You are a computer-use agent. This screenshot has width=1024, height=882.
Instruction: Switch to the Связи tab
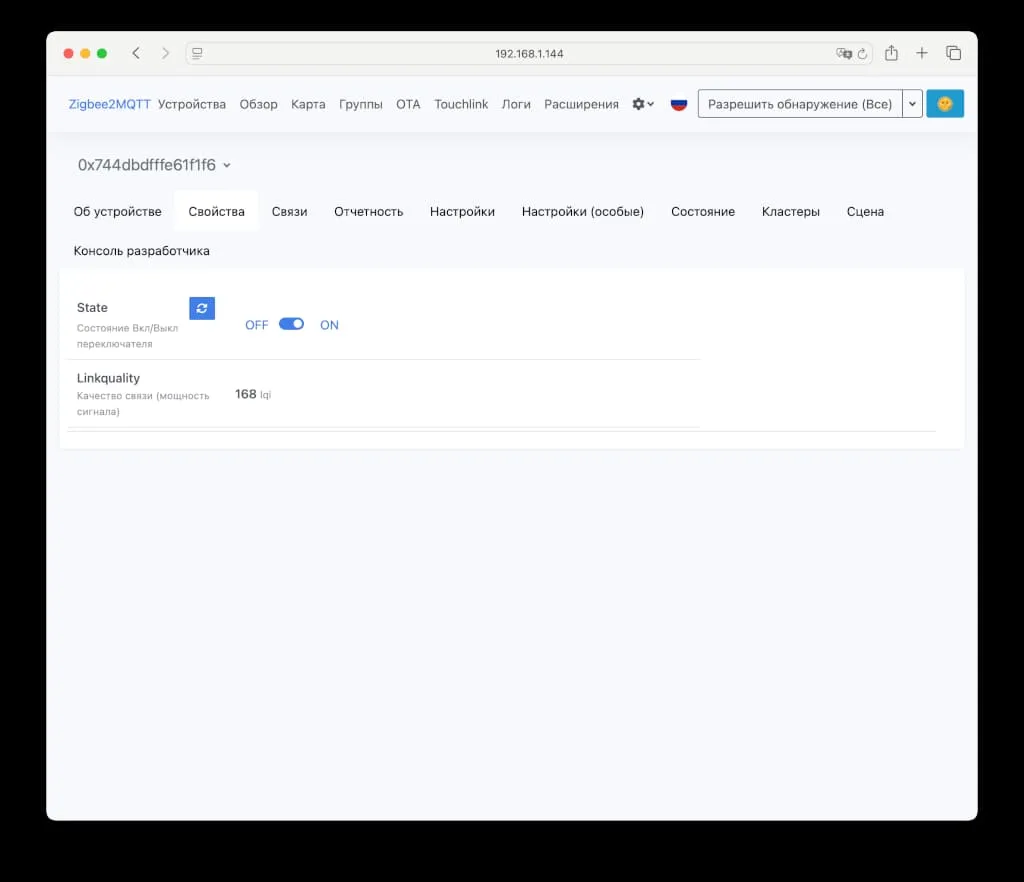click(x=289, y=212)
